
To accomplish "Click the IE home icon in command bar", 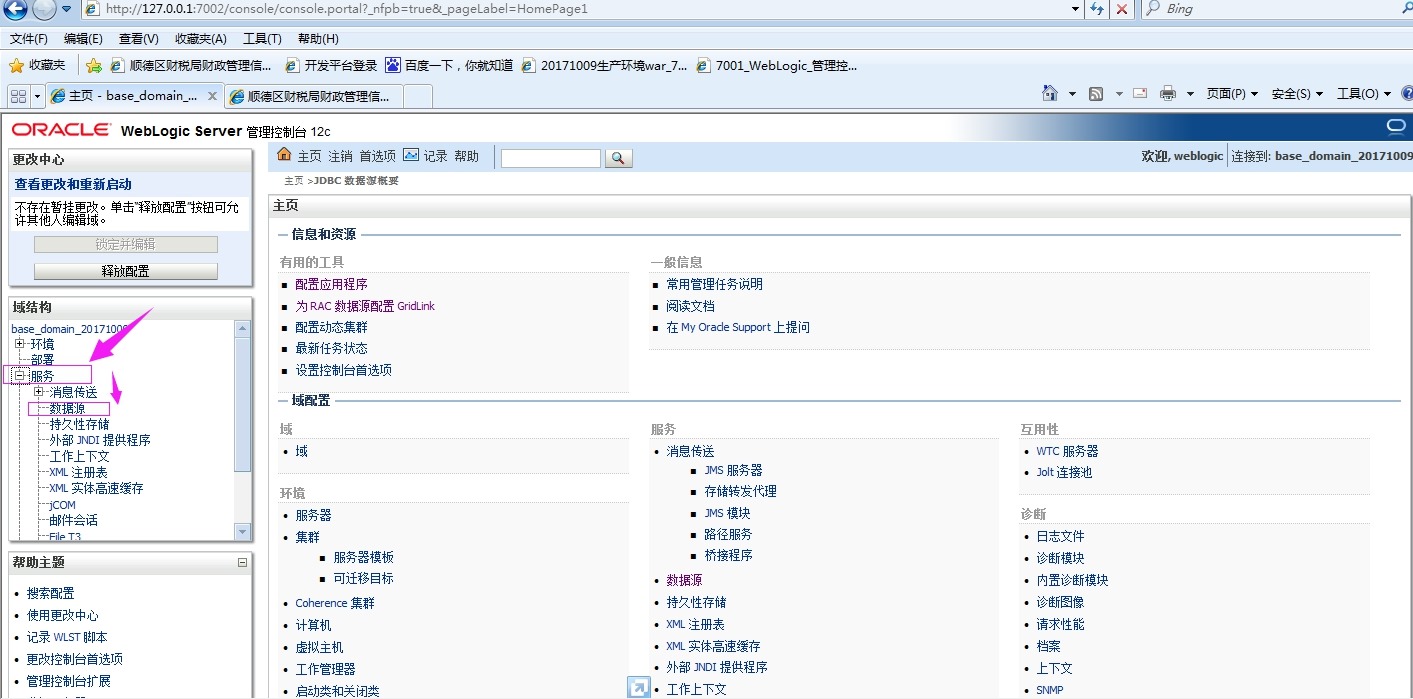I will tap(1050, 93).
